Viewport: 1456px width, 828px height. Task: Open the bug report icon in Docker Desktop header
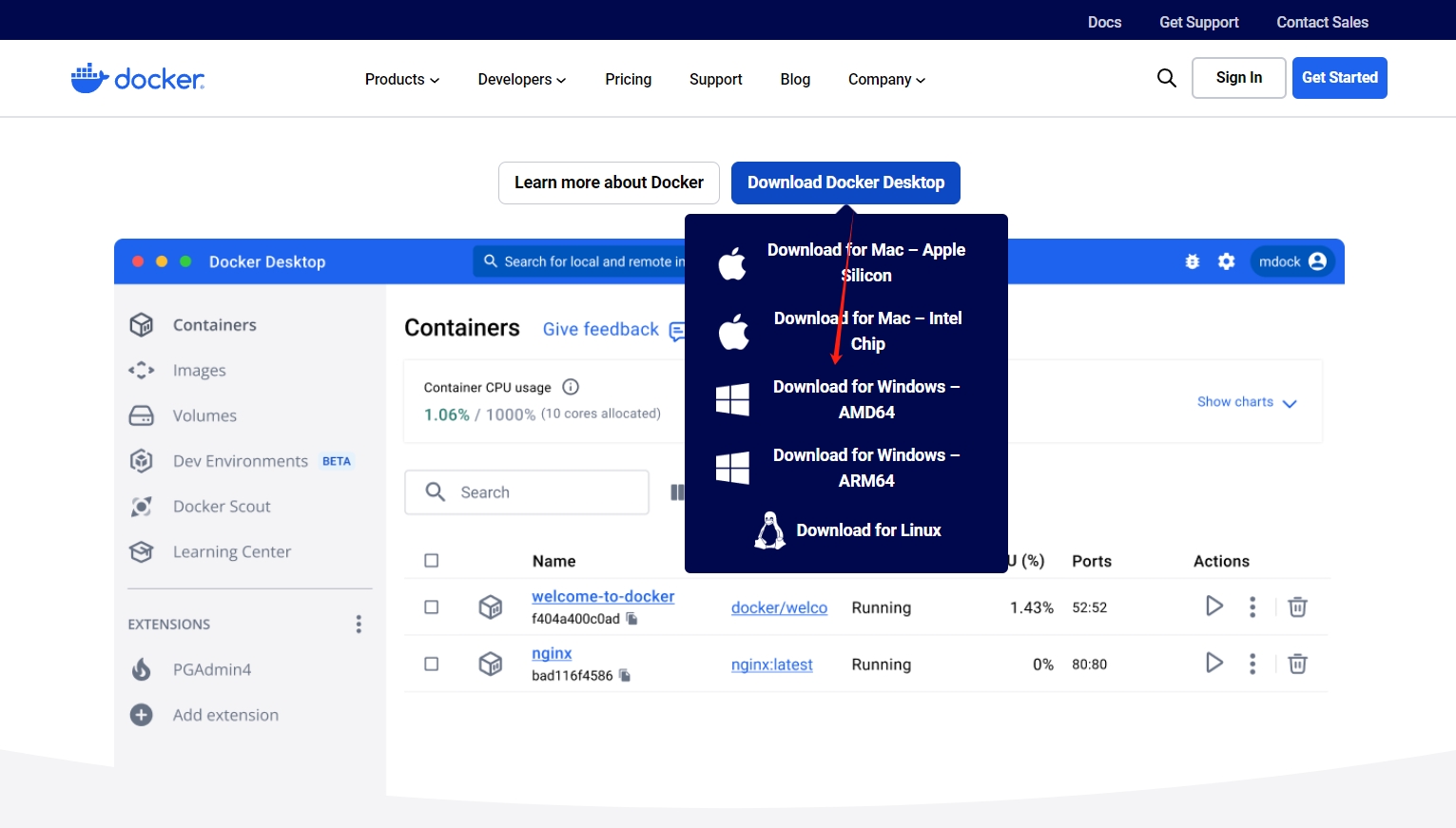(x=1193, y=261)
